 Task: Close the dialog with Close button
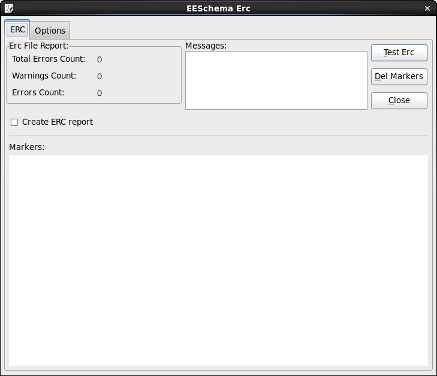click(399, 100)
